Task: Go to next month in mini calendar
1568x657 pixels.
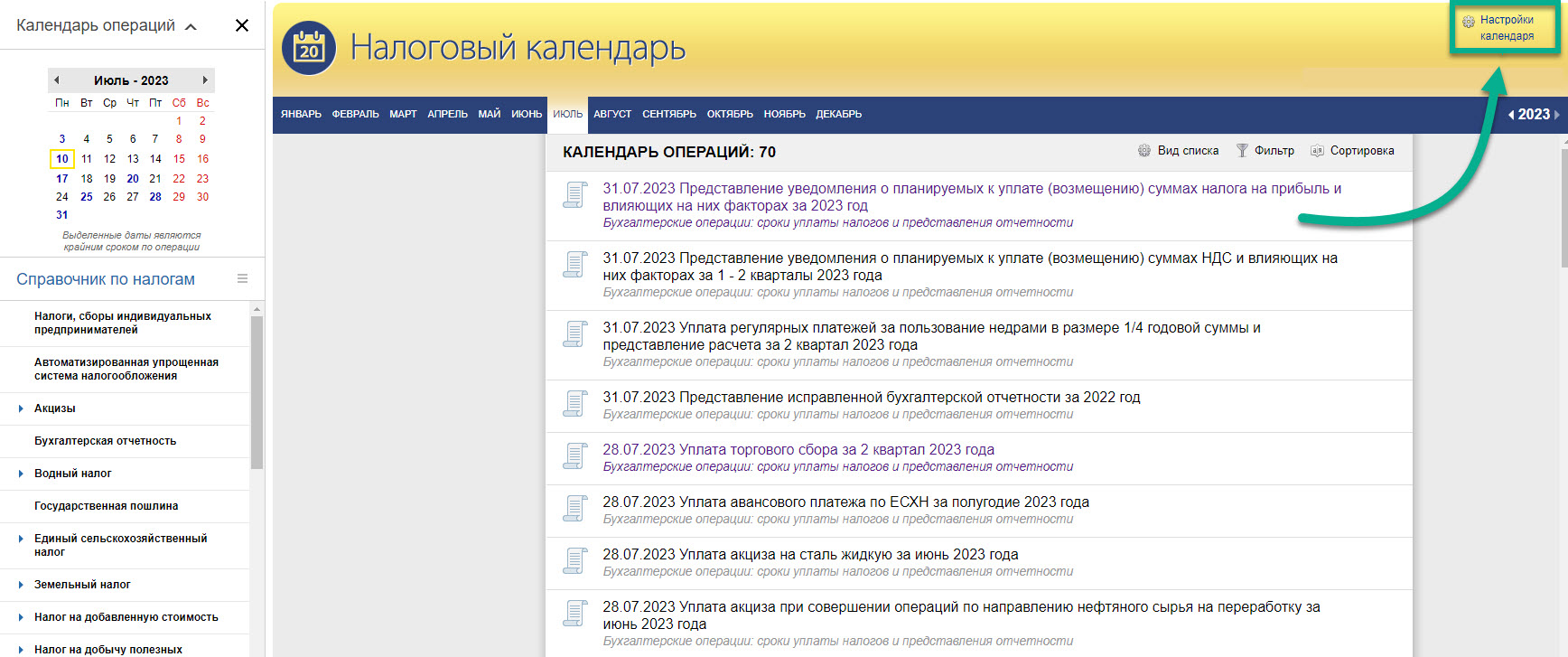Action: click(x=205, y=80)
